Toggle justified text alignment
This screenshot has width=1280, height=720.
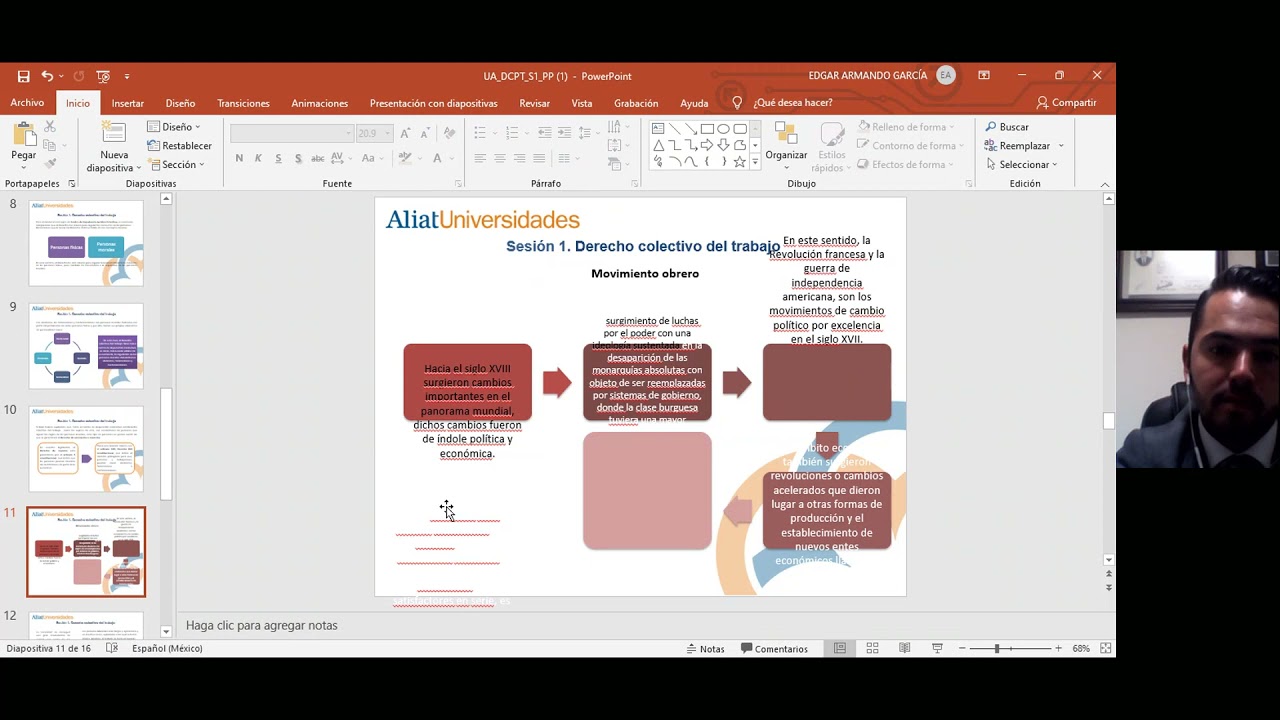(x=539, y=158)
